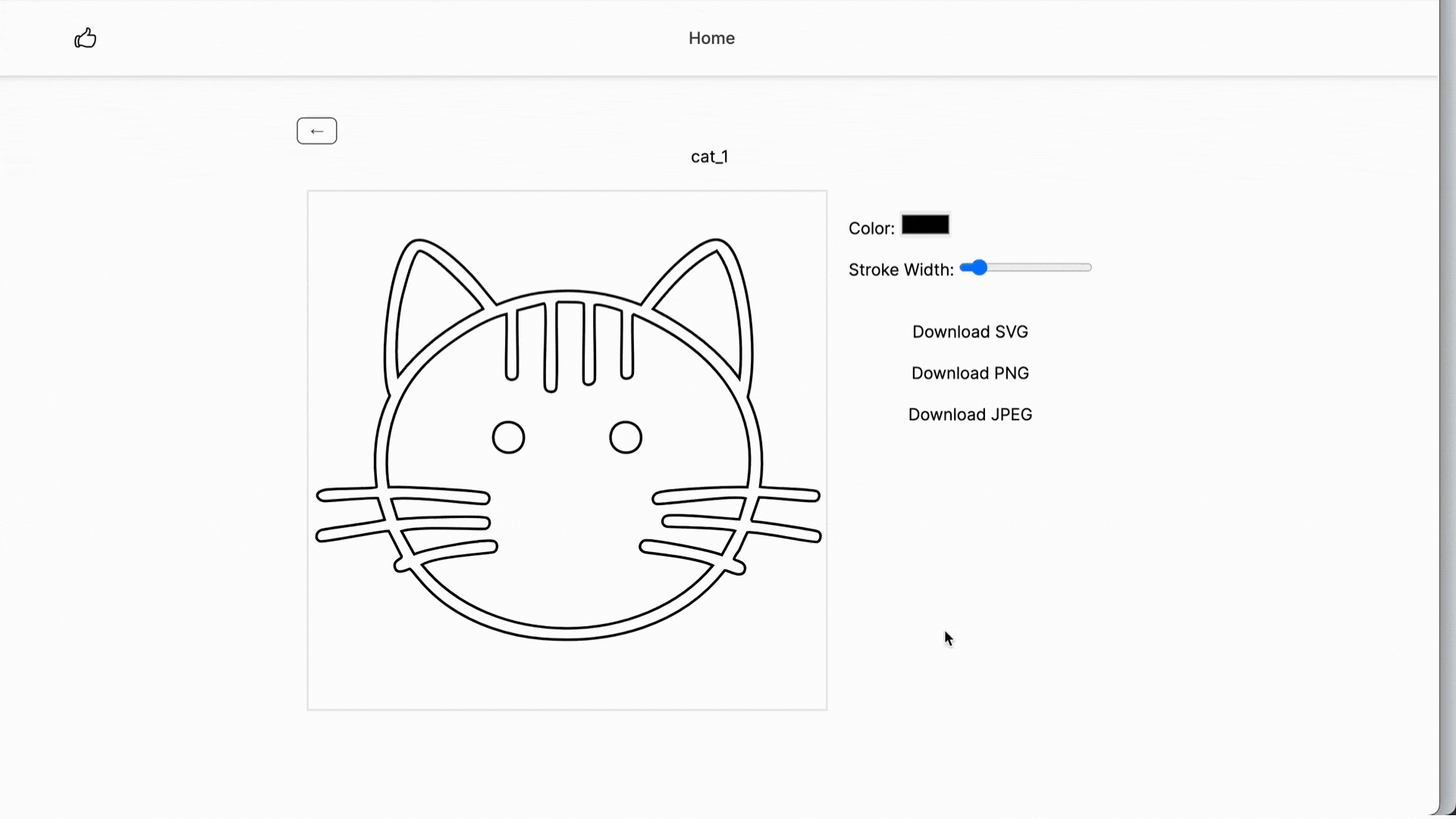Go back with the left arrow button
Image resolution: width=1456 pixels, height=819 pixels.
click(x=317, y=131)
